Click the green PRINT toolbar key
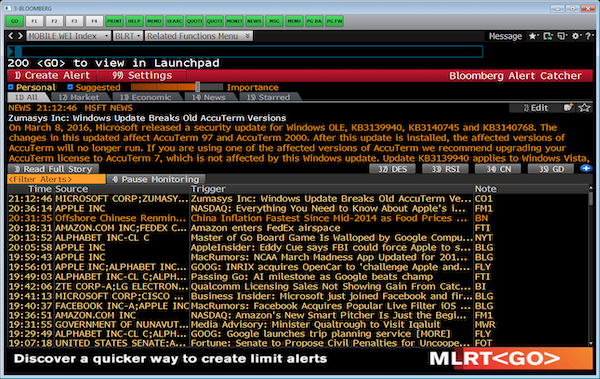This screenshot has height=379, width=600. click(x=114, y=21)
